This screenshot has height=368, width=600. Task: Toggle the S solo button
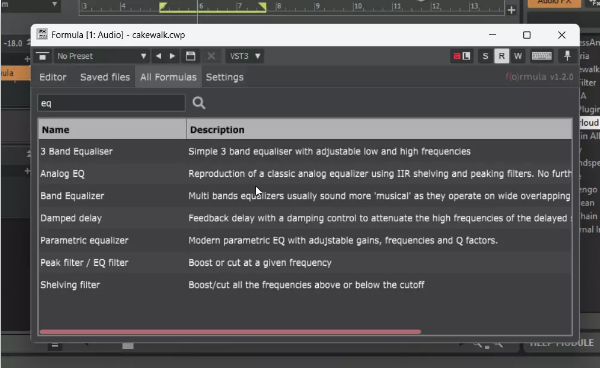485,56
